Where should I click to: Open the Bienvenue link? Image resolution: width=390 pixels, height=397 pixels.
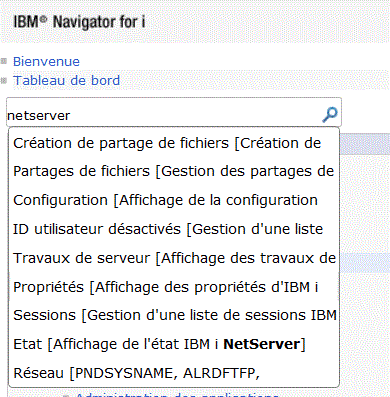46,62
